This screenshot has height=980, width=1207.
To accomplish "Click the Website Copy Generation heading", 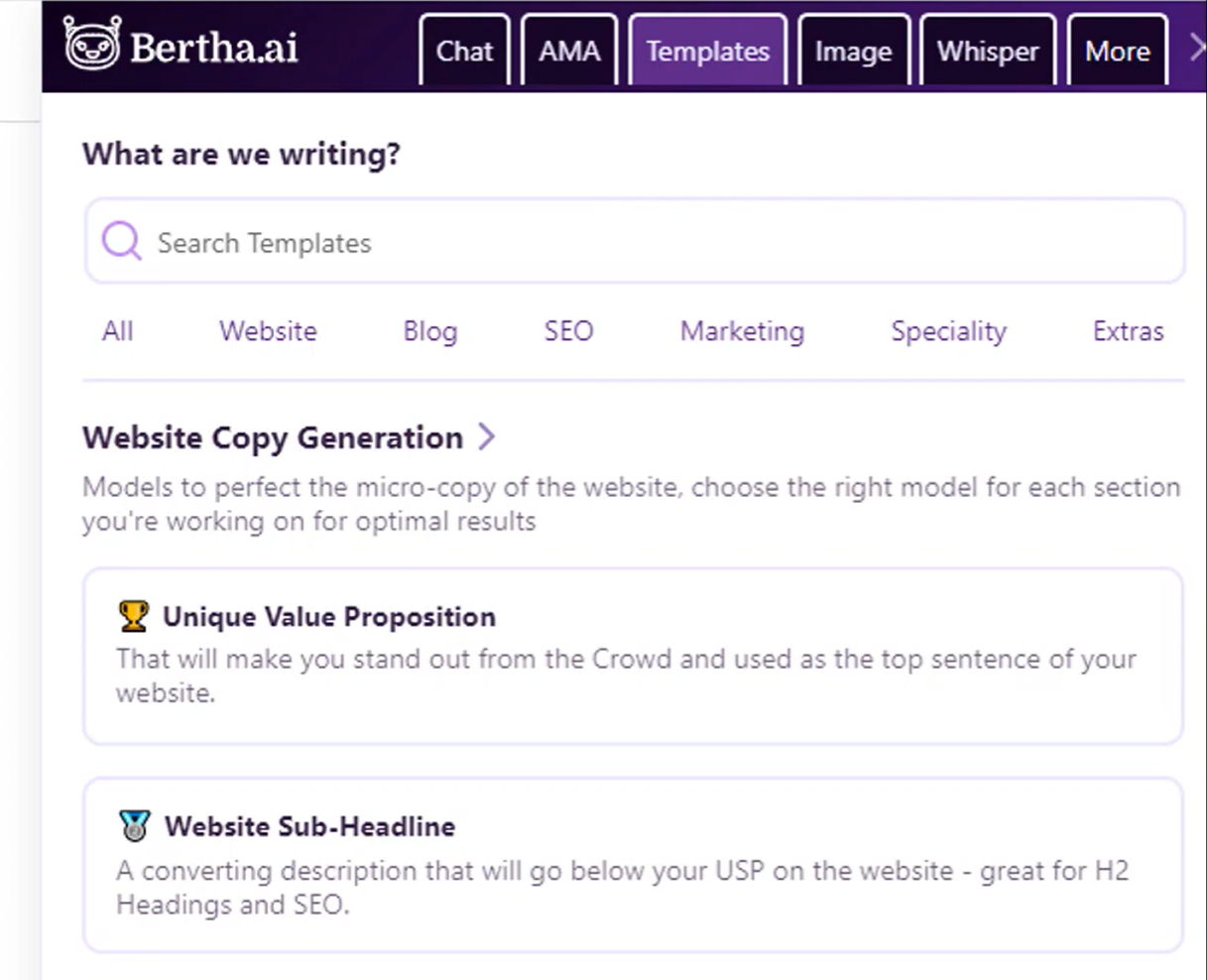I will [x=273, y=437].
